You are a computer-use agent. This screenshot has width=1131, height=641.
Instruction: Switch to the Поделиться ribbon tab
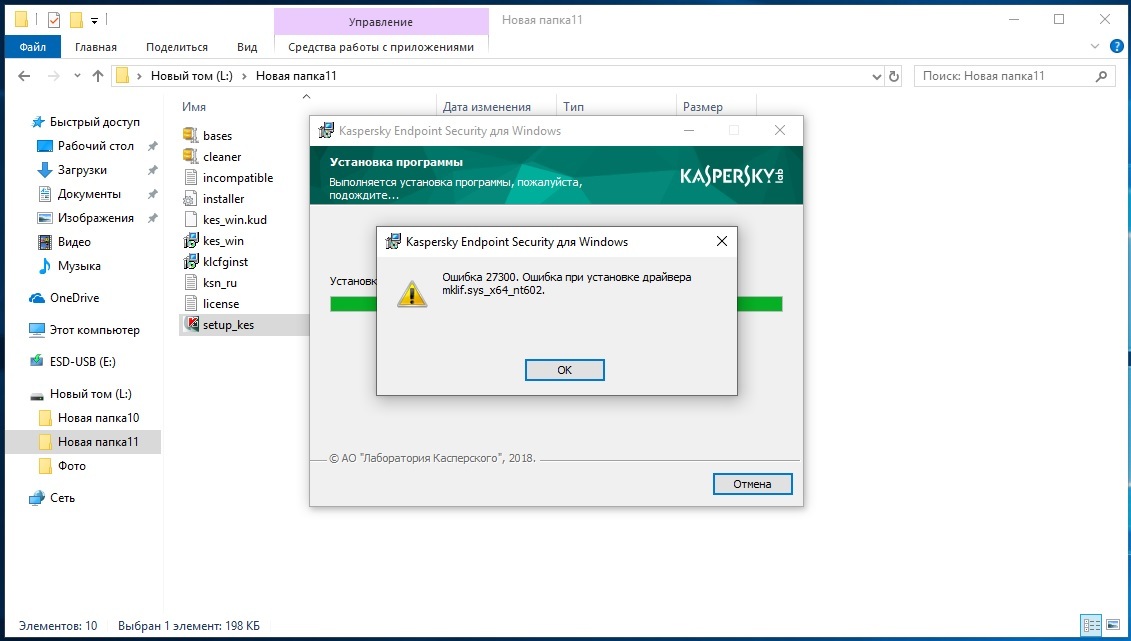click(x=177, y=47)
